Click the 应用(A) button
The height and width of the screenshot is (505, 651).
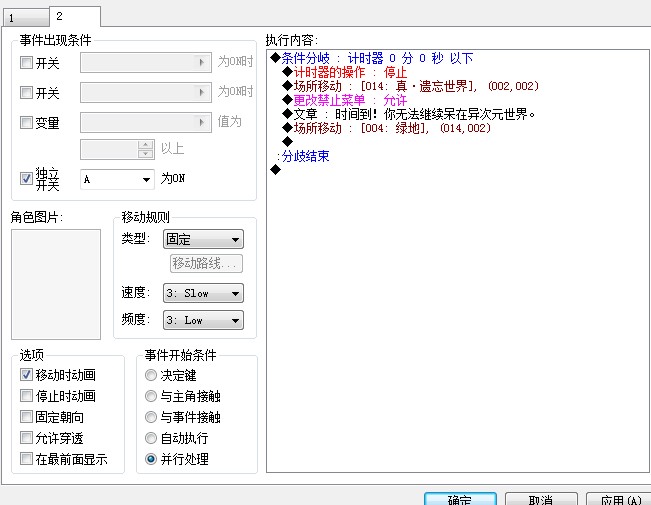(619, 499)
